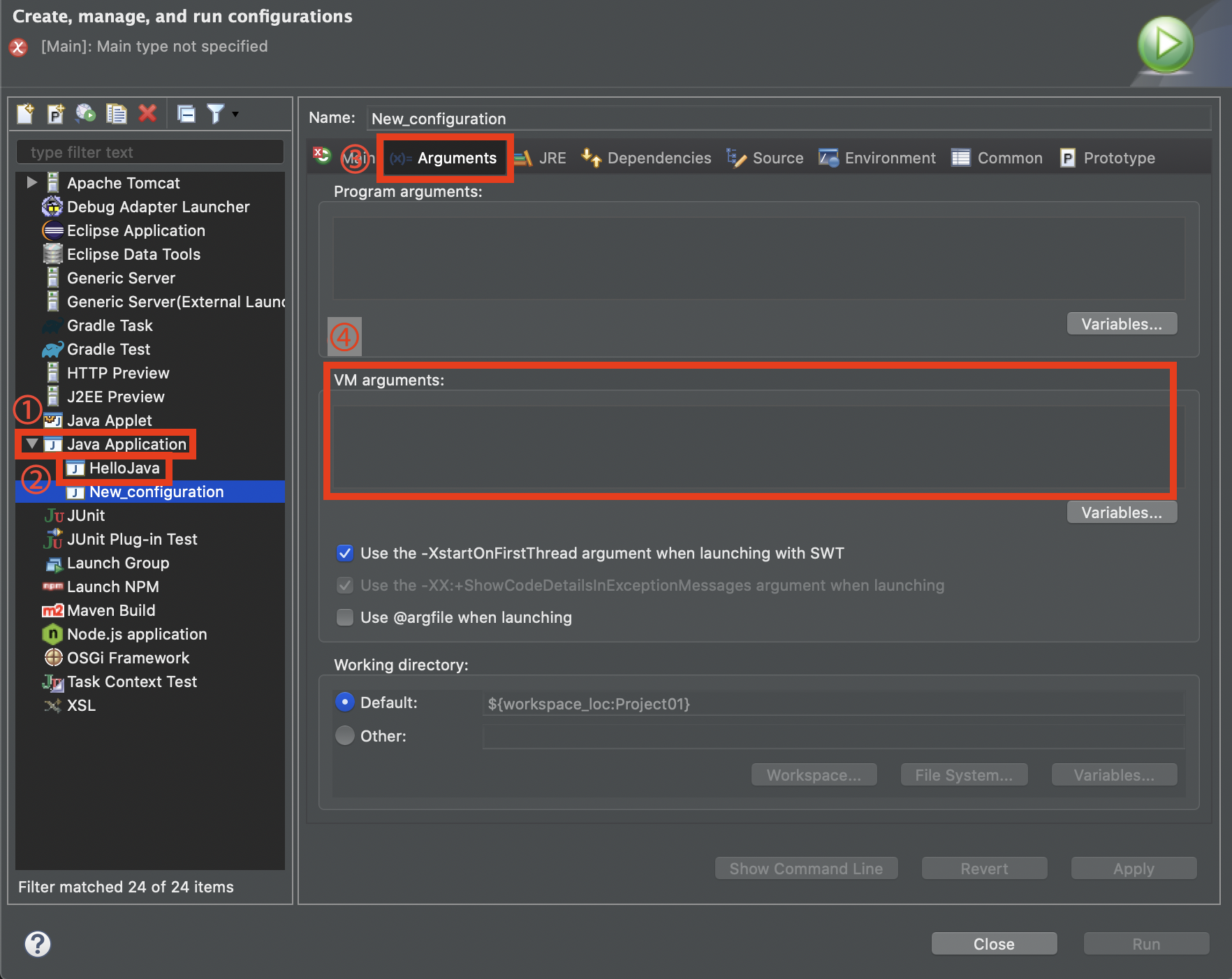
Task: Click Variables button under VM arguments
Action: tap(1122, 513)
